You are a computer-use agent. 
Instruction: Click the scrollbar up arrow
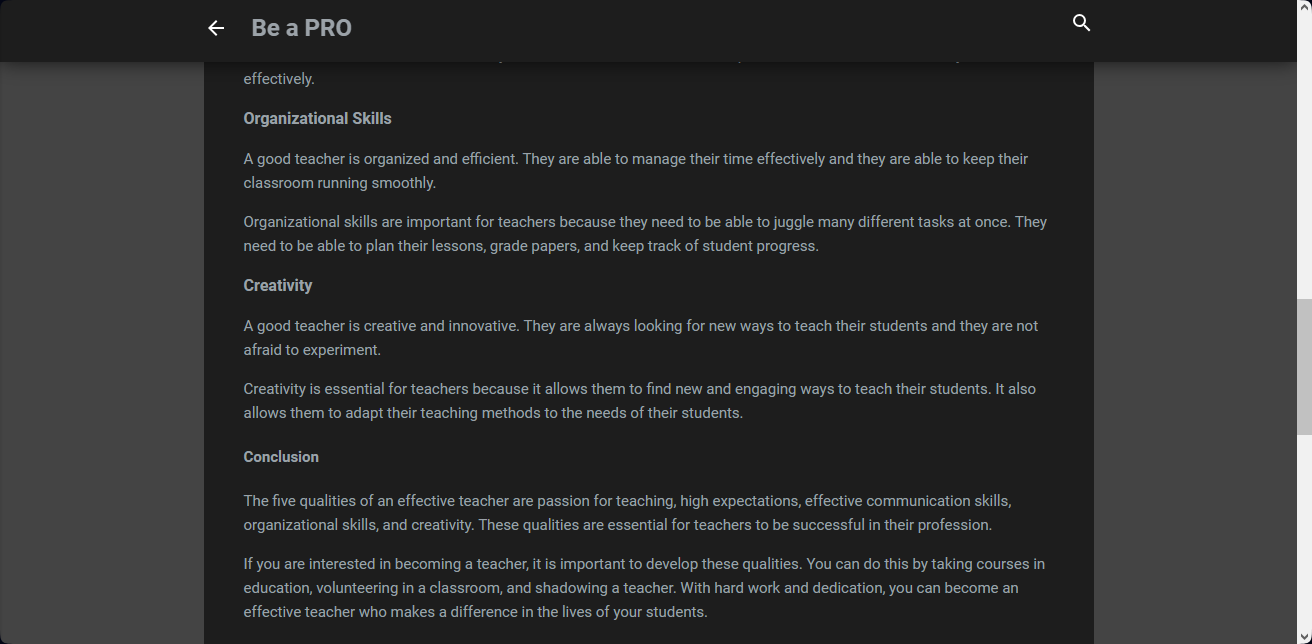(x=1305, y=7)
